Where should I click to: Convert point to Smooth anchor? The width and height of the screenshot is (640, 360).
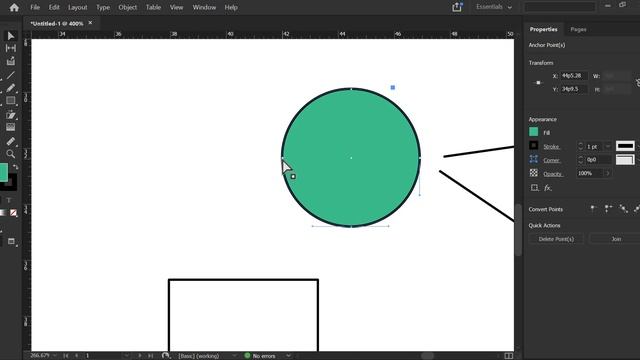coord(623,209)
